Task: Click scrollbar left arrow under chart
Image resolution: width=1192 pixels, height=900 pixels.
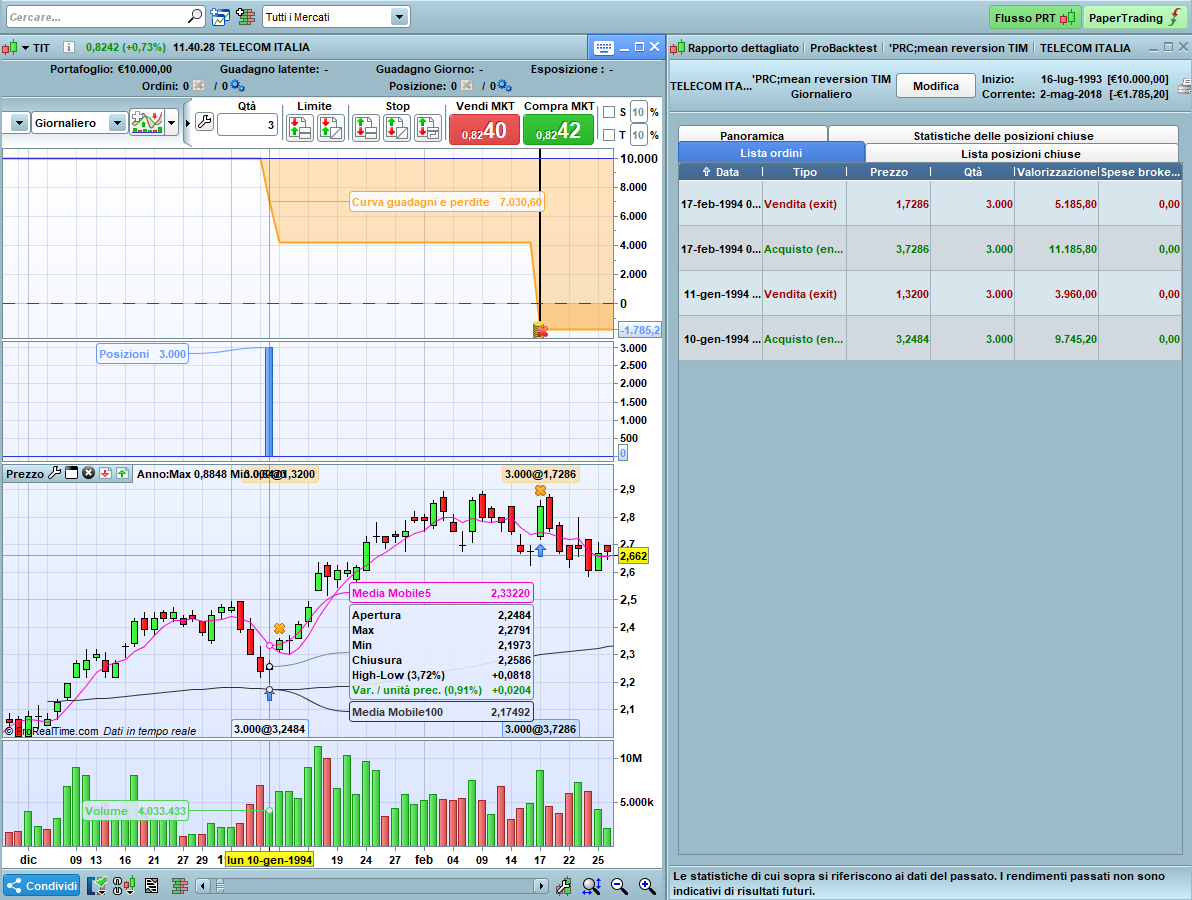Action: (203, 886)
